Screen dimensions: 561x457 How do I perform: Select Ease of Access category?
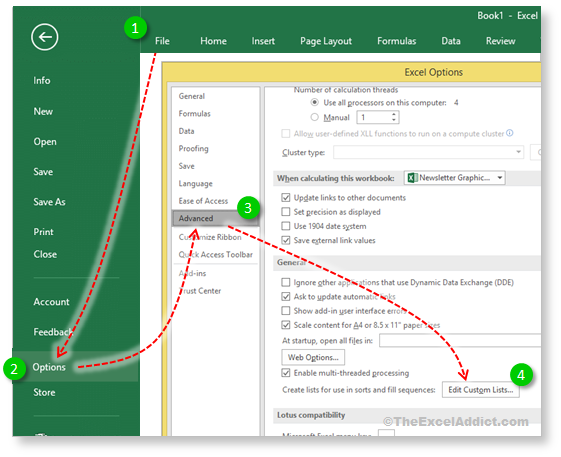tap(203, 201)
